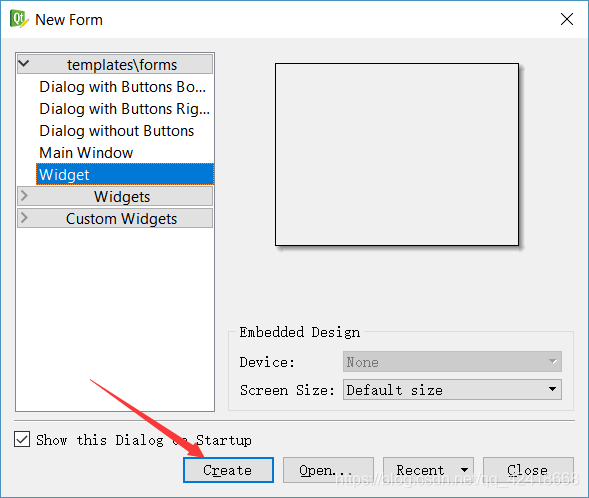The width and height of the screenshot is (589, 498).
Task: Close the New Form dialog with X
Action: (x=566, y=19)
